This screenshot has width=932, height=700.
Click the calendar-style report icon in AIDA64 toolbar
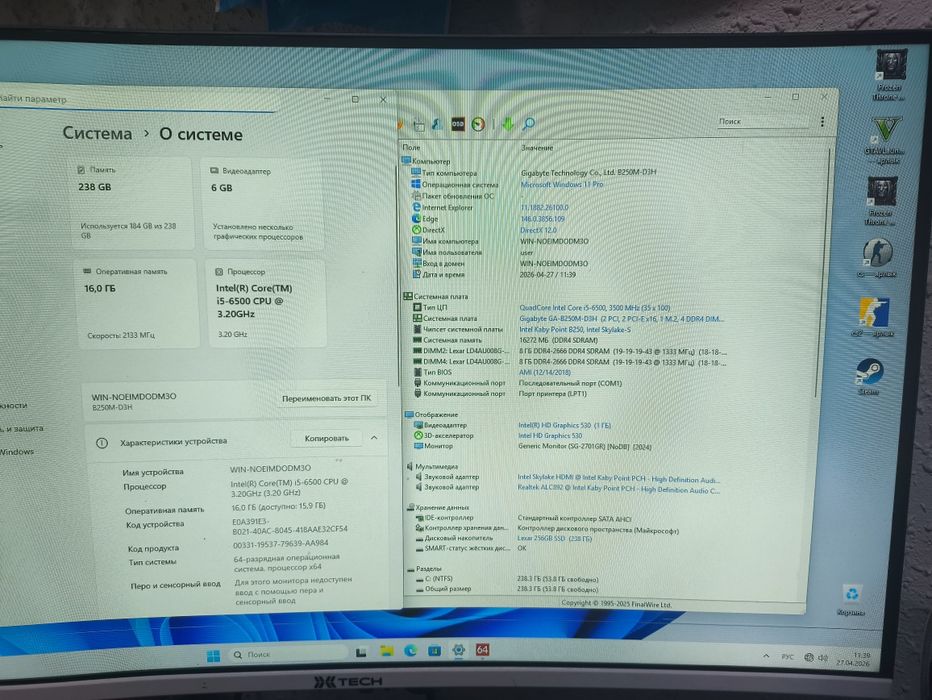[419, 125]
